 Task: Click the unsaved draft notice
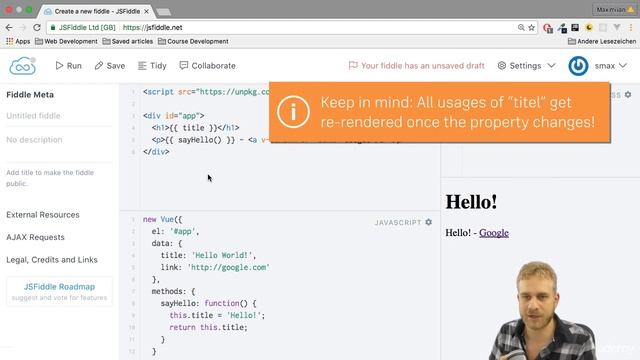(416, 66)
